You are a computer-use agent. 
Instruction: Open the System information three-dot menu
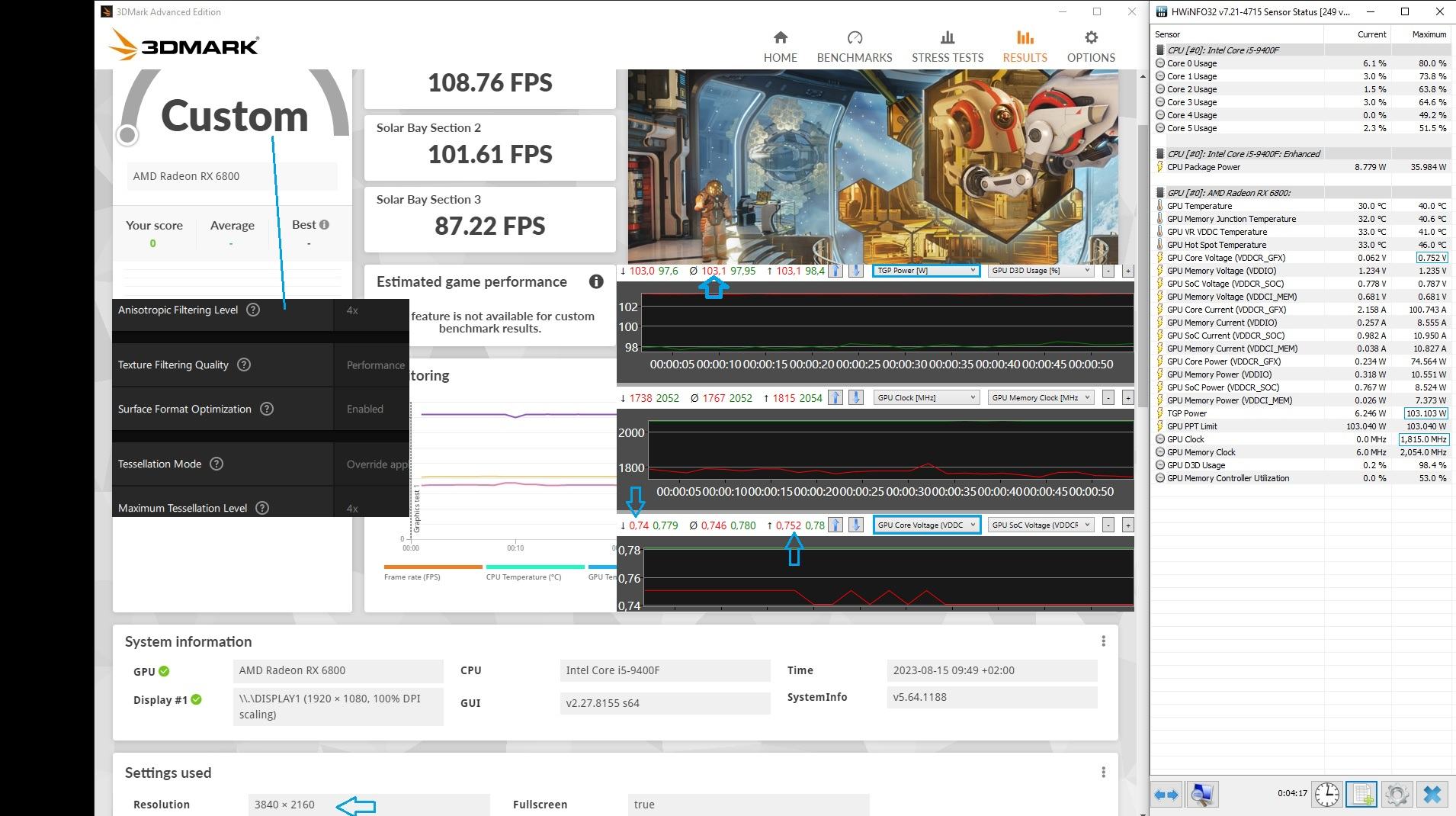tap(1103, 641)
